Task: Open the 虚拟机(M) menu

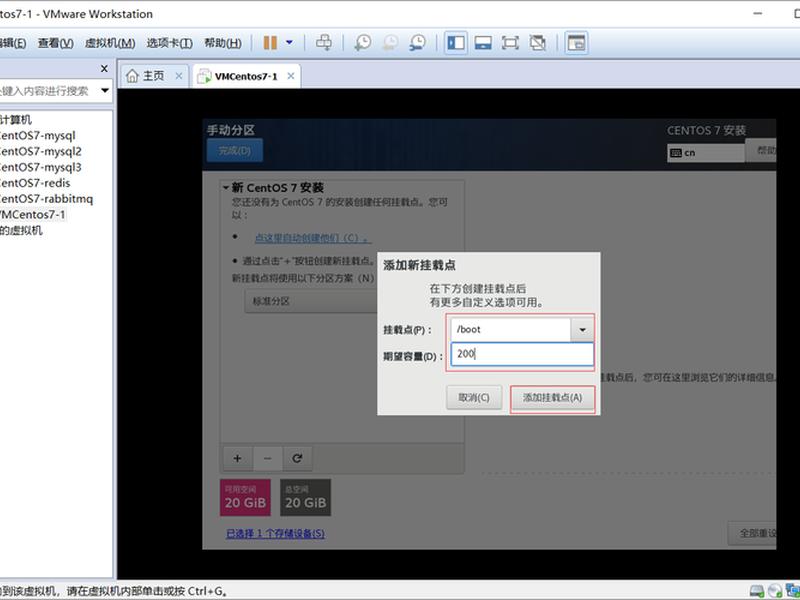Action: coord(110,43)
